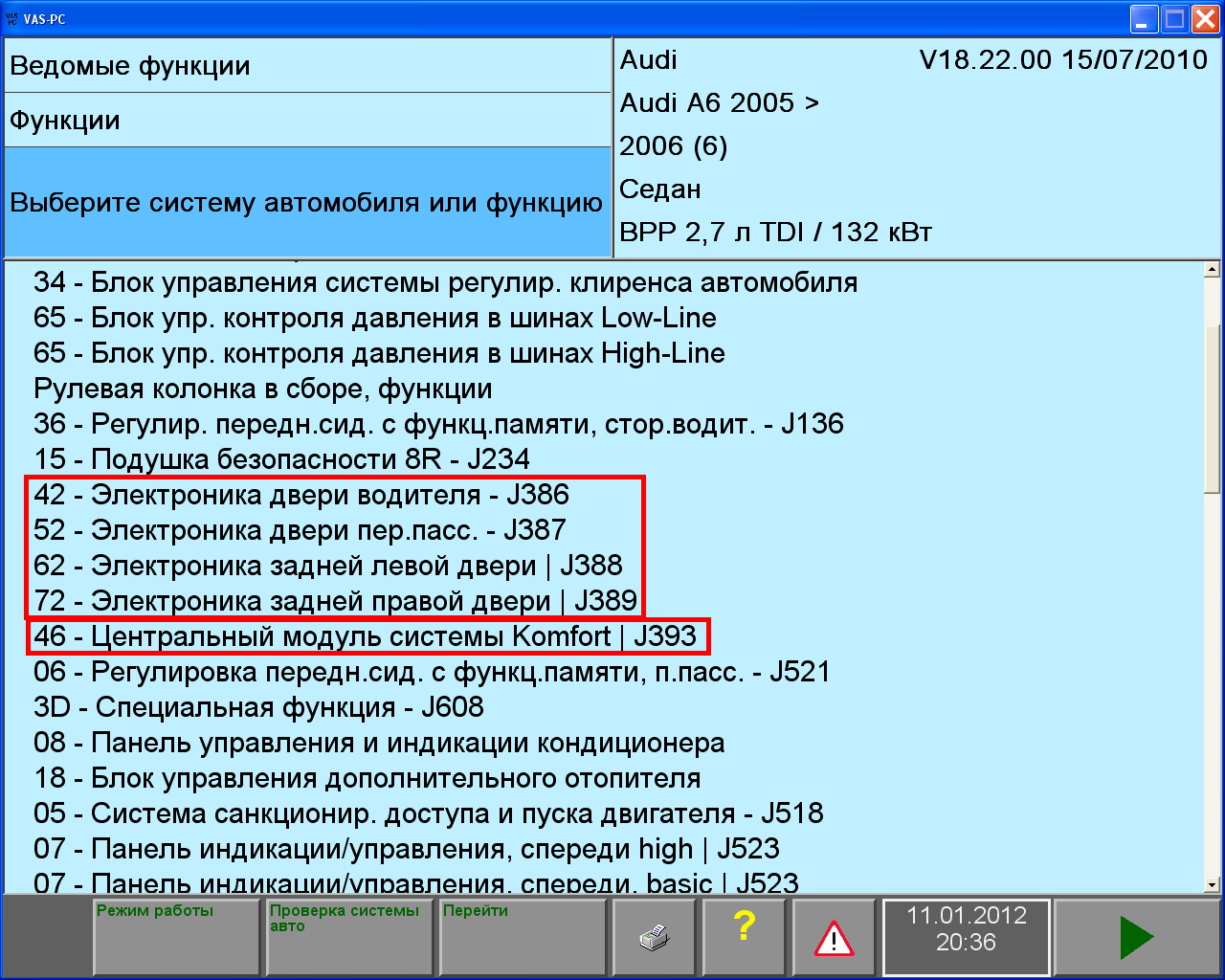Select 62 - Электроника задней левой двери J388
1225x980 pixels.
[x=328, y=566]
